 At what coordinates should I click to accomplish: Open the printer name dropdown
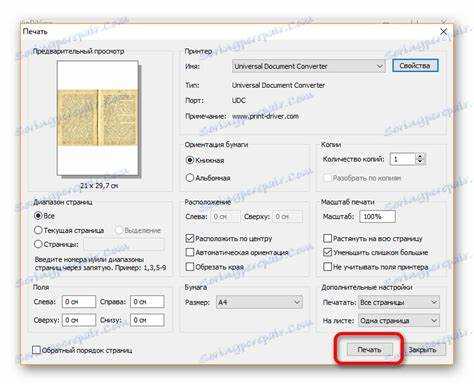pos(308,66)
